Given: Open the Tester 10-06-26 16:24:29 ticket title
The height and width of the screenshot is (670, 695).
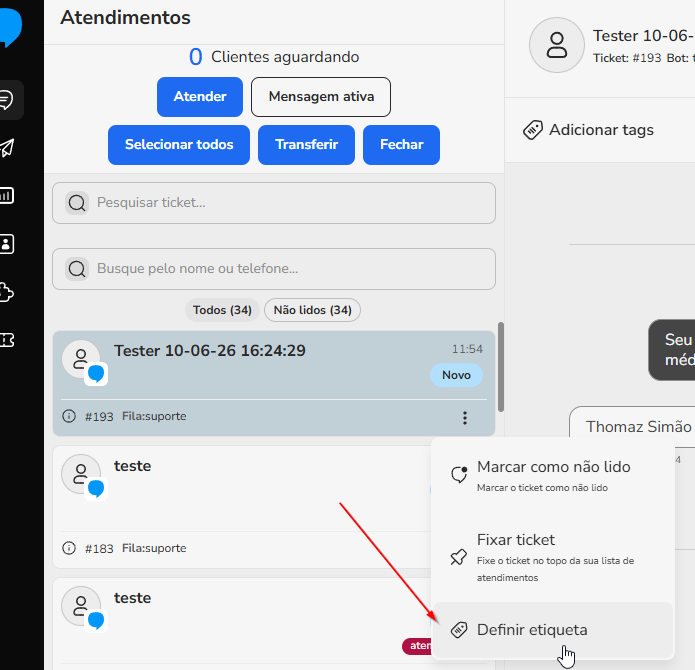Looking at the screenshot, I should [x=210, y=351].
